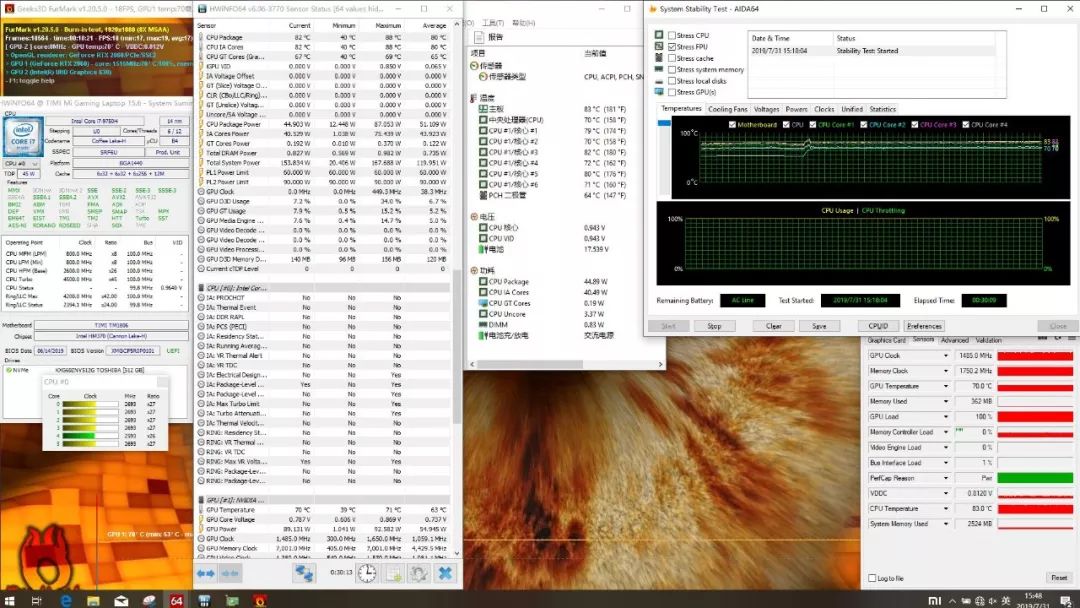Launch Microsoft Edge from taskbar
Image resolution: width=1080 pixels, height=608 pixels.
click(66, 600)
